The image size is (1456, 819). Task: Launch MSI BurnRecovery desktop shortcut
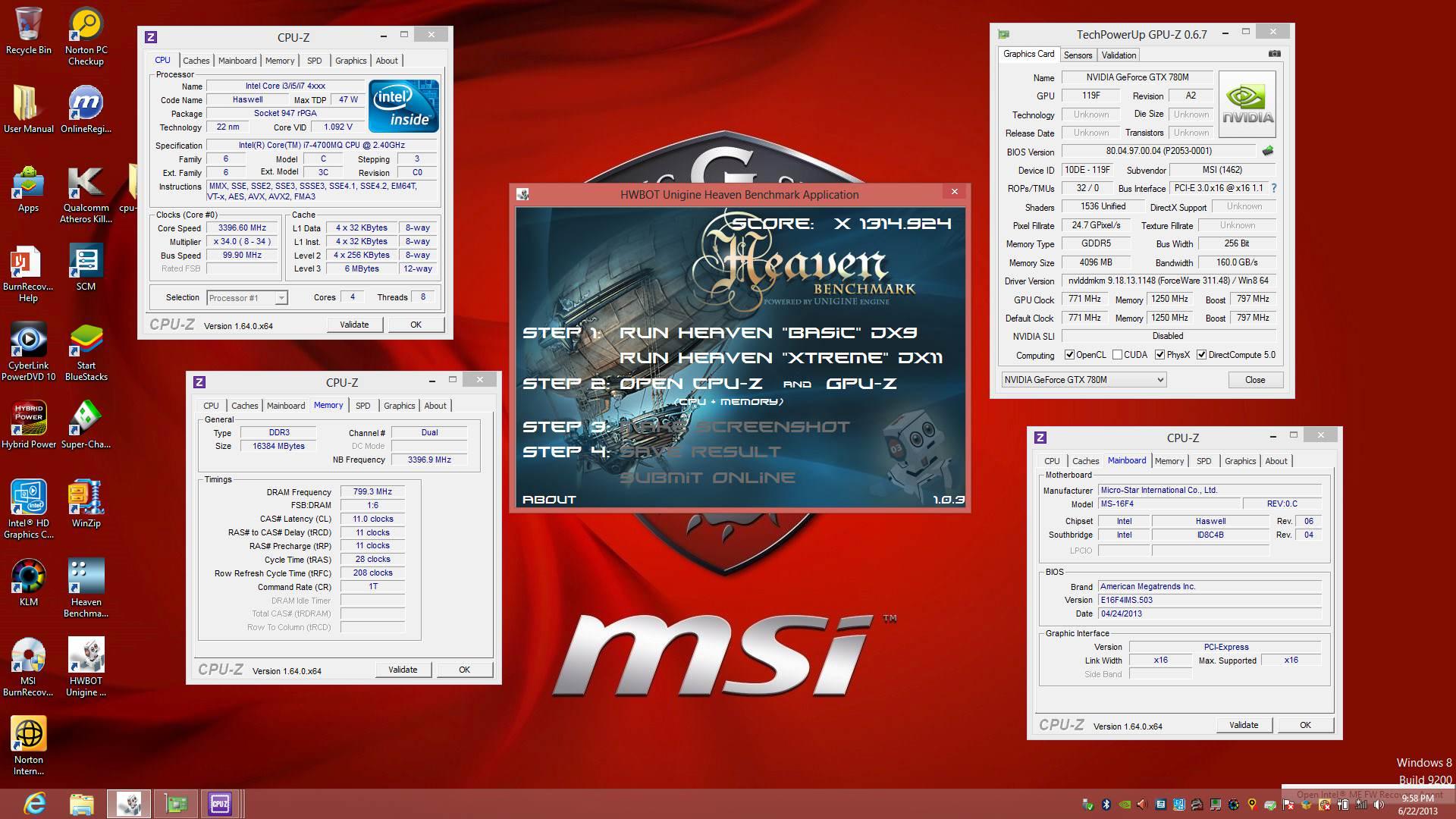(28, 667)
